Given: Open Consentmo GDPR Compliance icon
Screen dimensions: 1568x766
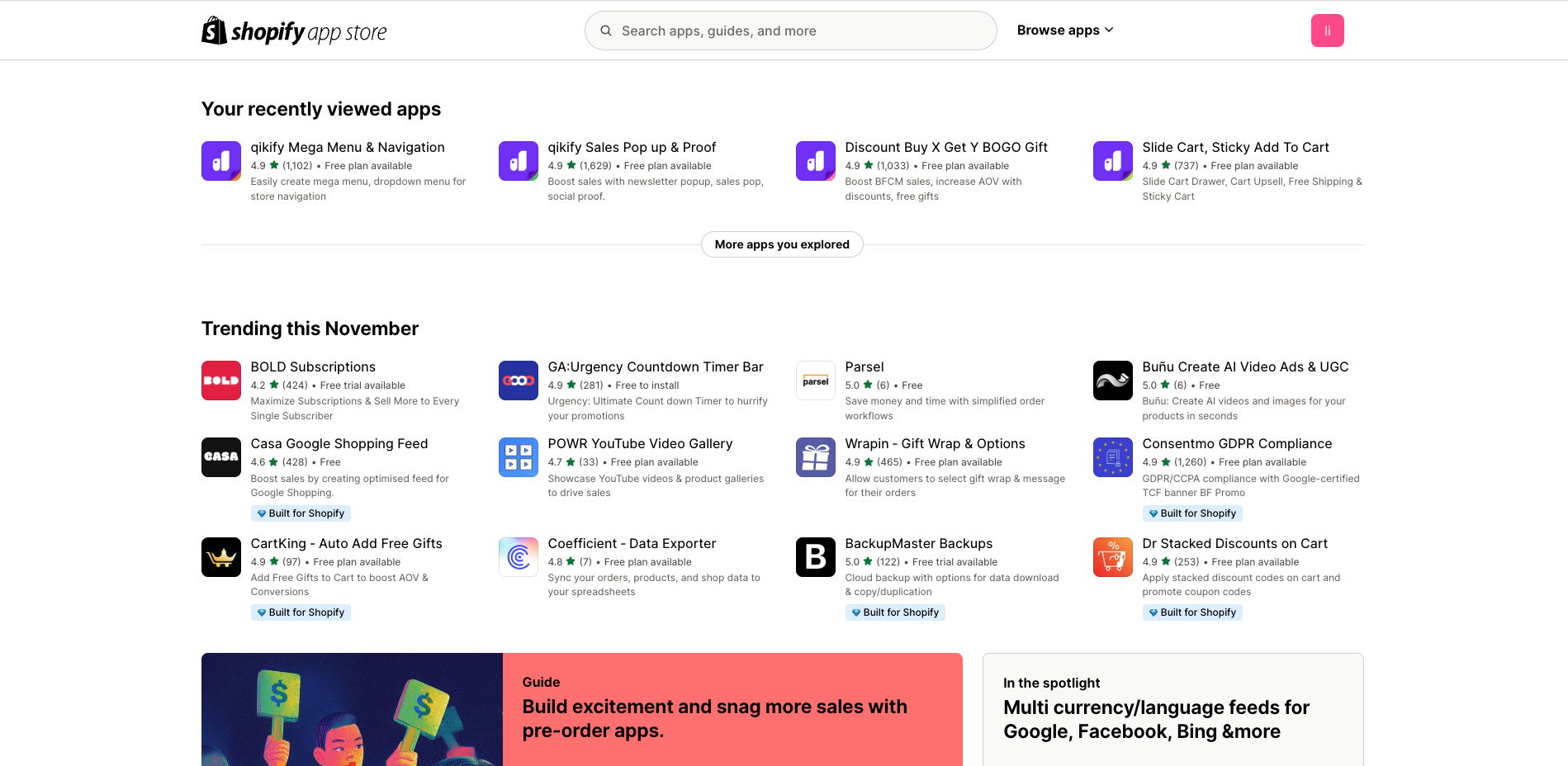Looking at the screenshot, I should [x=1113, y=457].
